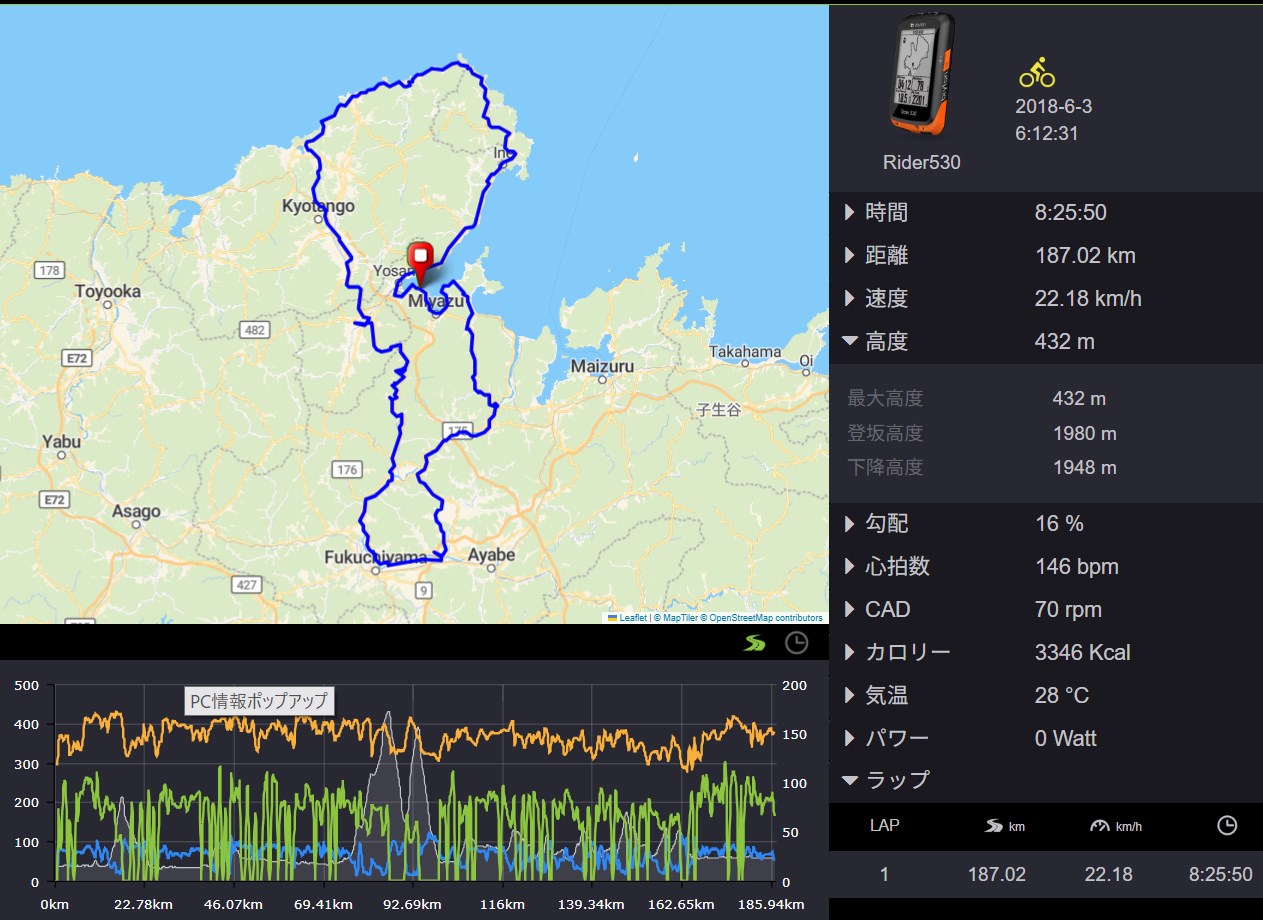The width and height of the screenshot is (1263, 920).
Task: Open the OpenStreetMap contributors link
Action: (766, 618)
